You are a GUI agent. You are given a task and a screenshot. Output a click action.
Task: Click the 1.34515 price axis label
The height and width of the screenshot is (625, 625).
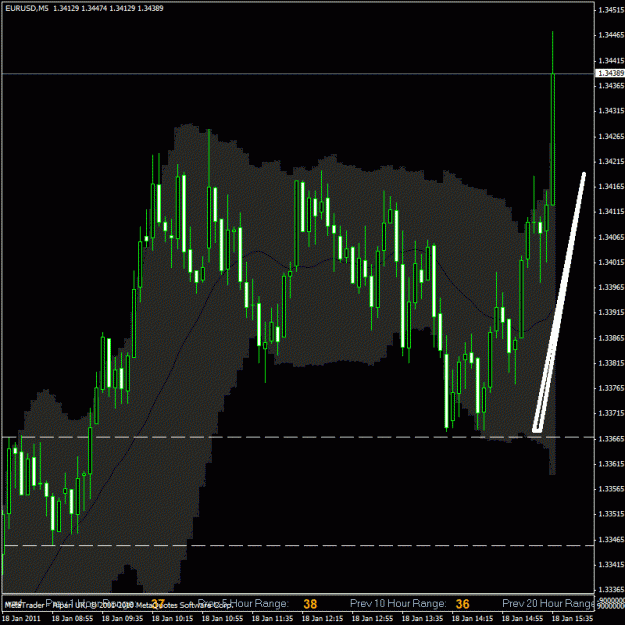tap(611, 10)
